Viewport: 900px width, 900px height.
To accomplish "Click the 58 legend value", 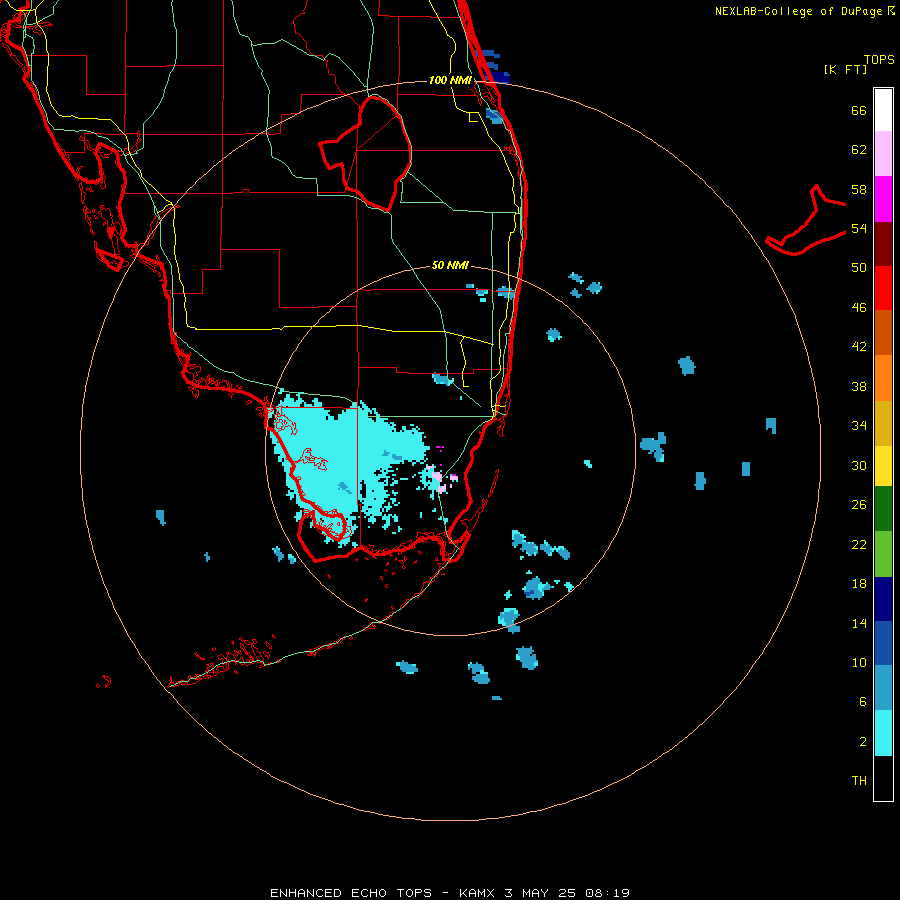I will 859,189.
